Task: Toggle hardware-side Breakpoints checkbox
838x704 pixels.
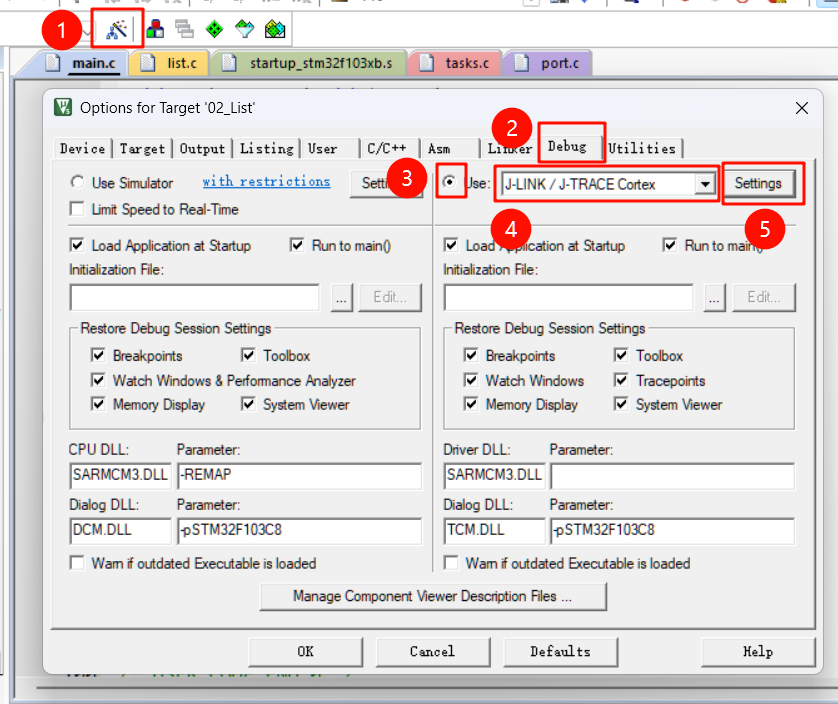Action: pos(471,355)
